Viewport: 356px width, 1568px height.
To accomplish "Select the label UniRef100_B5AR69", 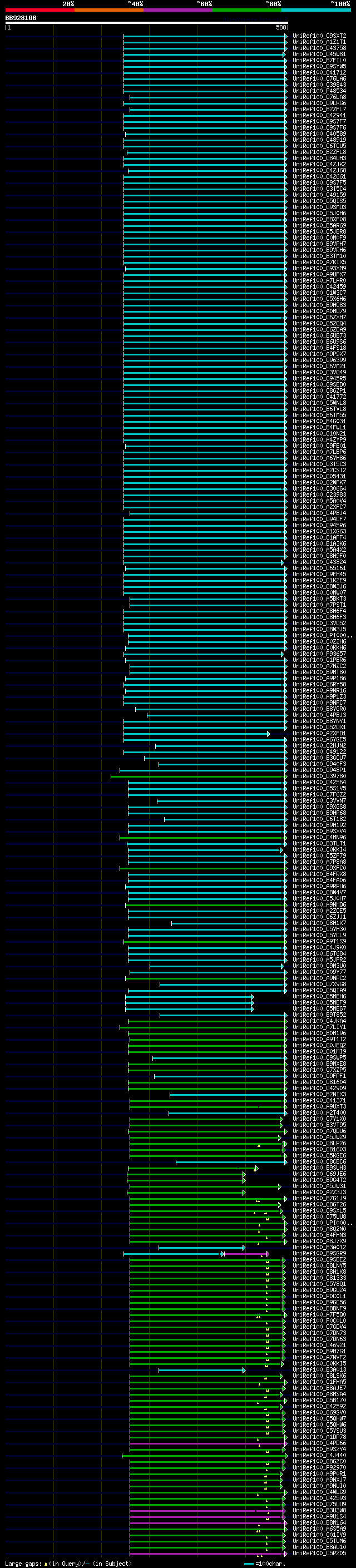I will pos(319,225).
